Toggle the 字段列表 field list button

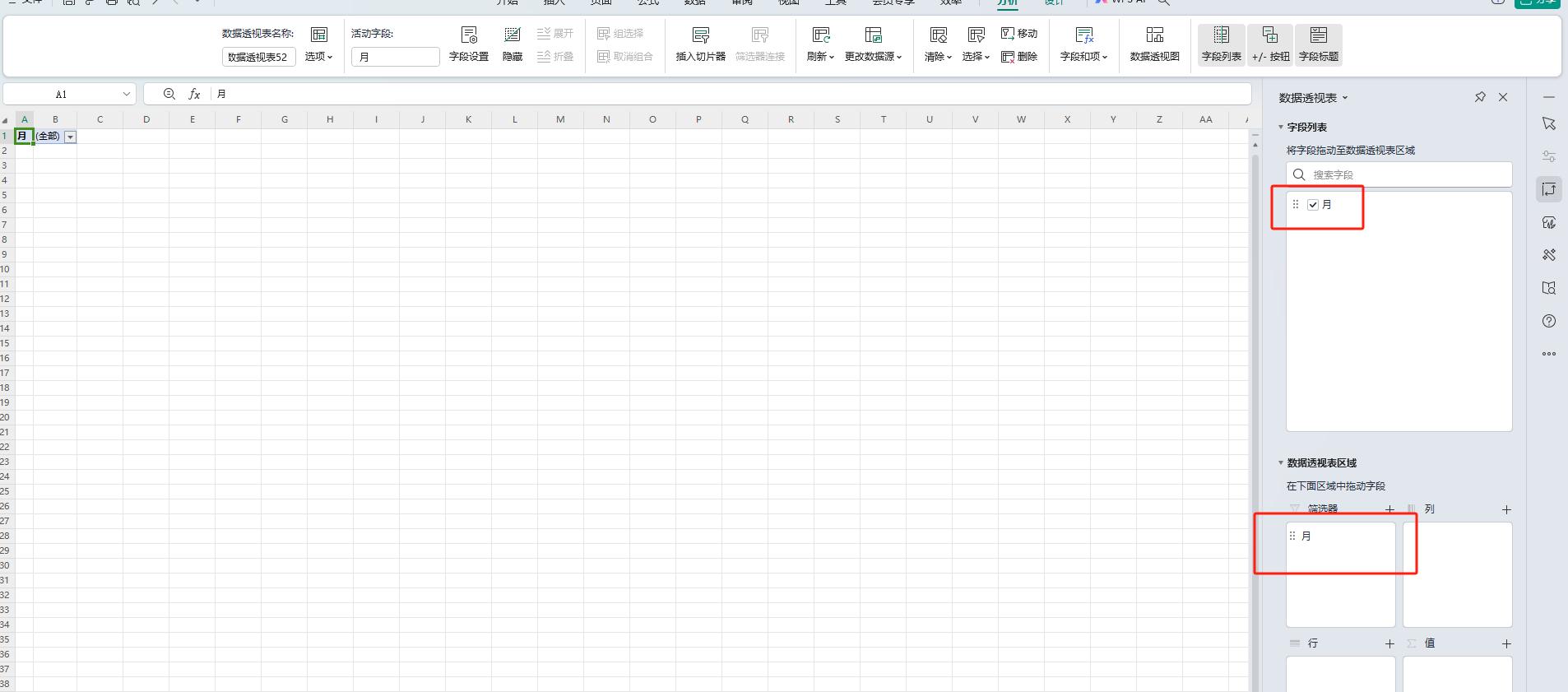coord(1222,44)
